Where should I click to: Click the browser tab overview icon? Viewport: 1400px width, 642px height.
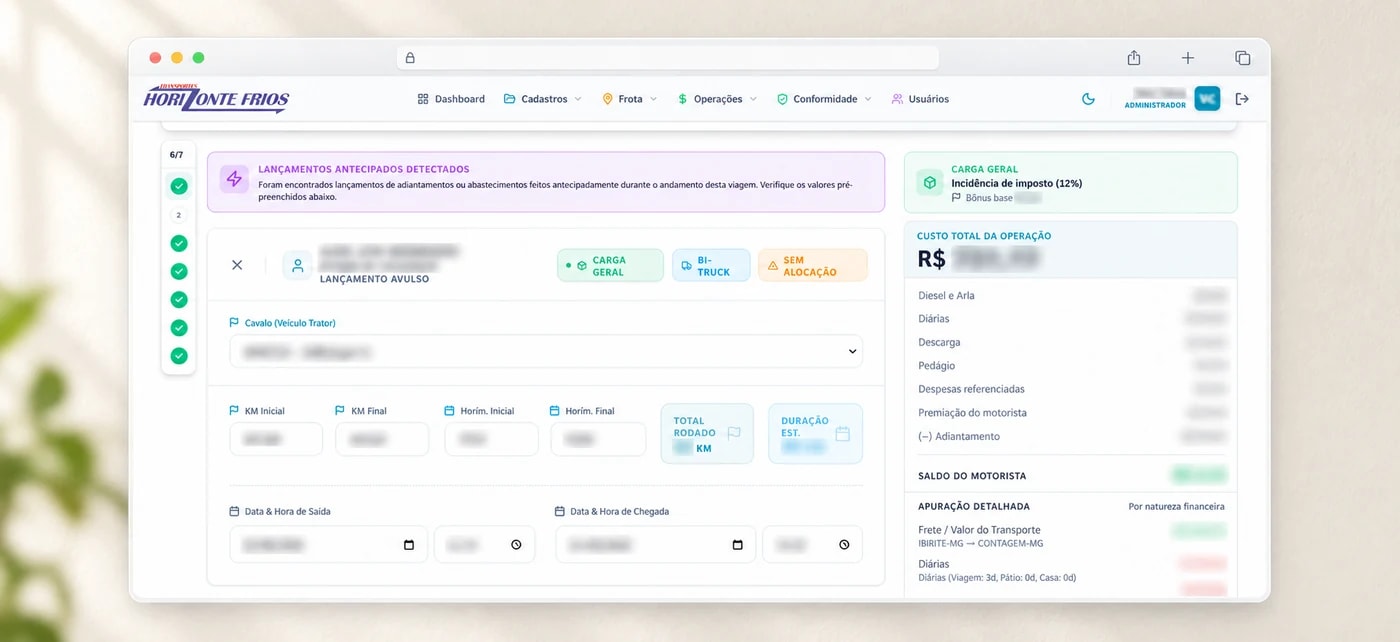(x=1242, y=58)
